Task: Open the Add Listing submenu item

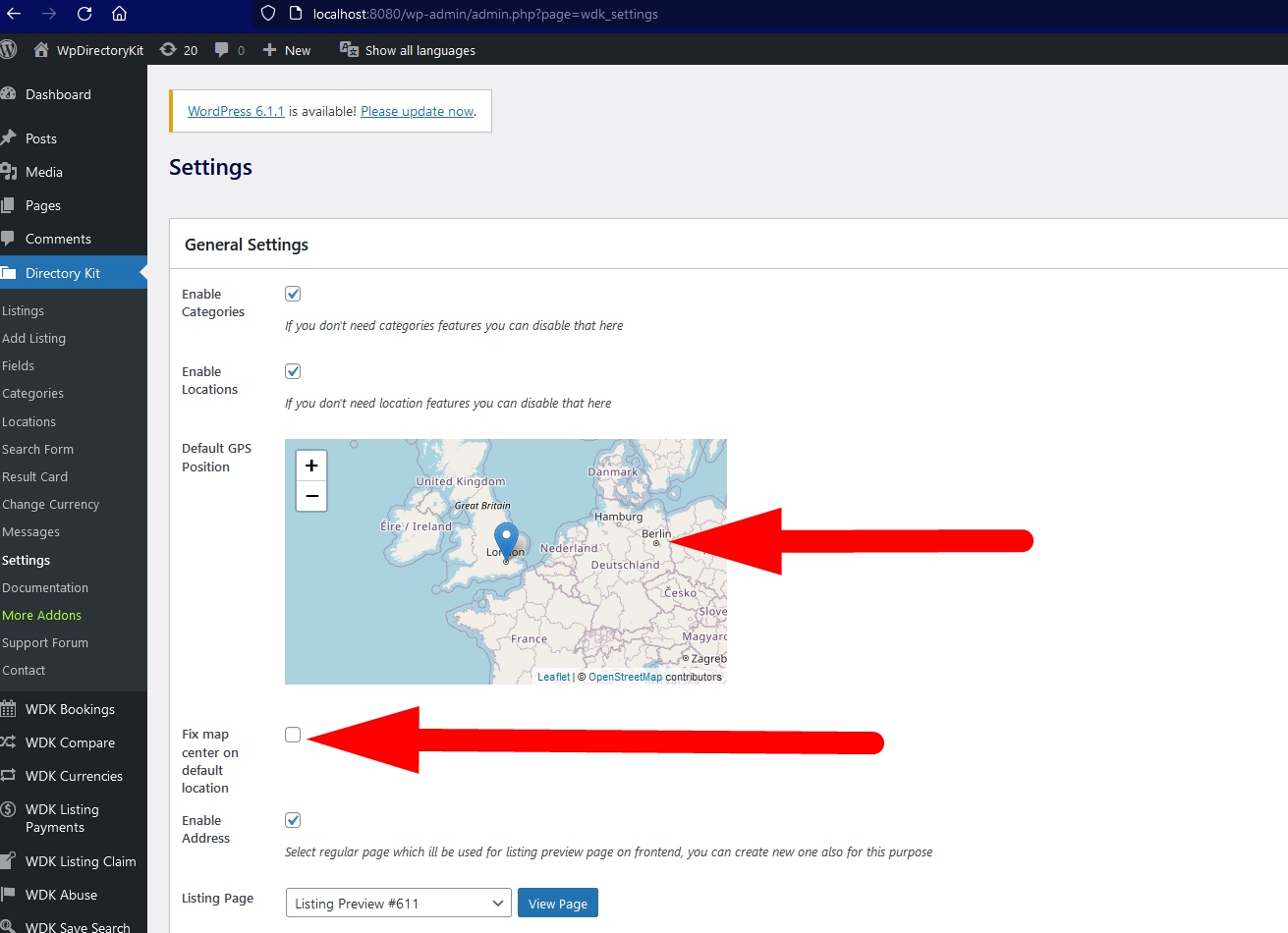Action: point(33,338)
